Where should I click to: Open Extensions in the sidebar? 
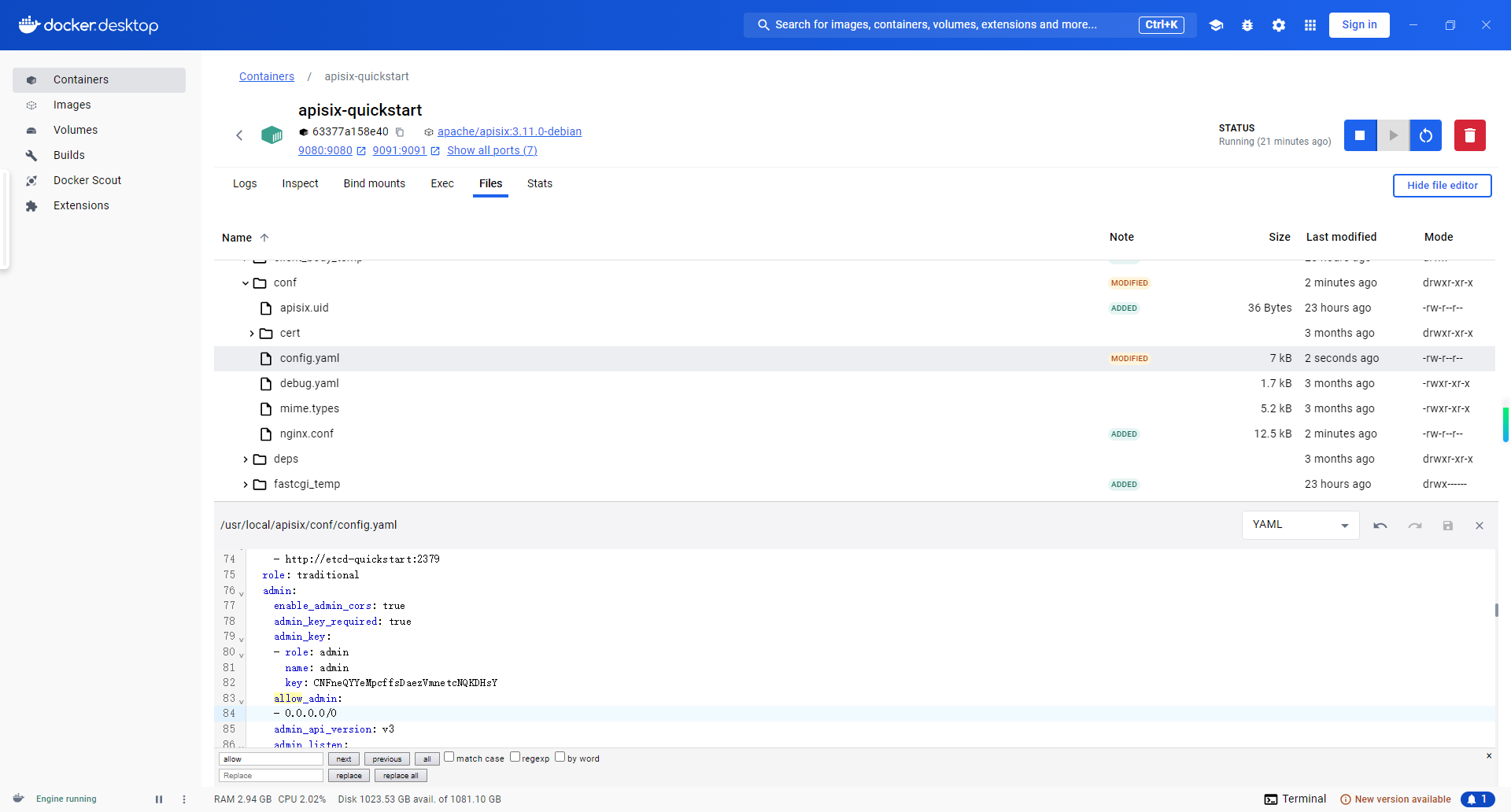(x=99, y=206)
